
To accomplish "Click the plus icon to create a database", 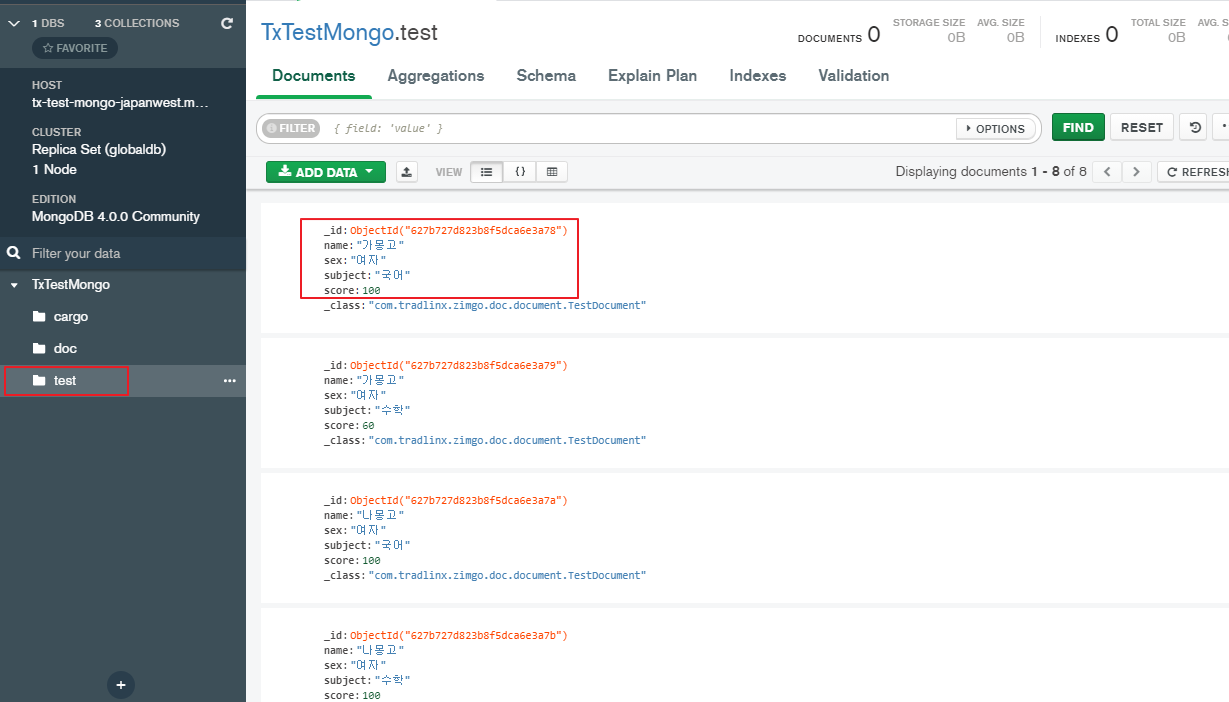I will pyautogui.click(x=121, y=685).
